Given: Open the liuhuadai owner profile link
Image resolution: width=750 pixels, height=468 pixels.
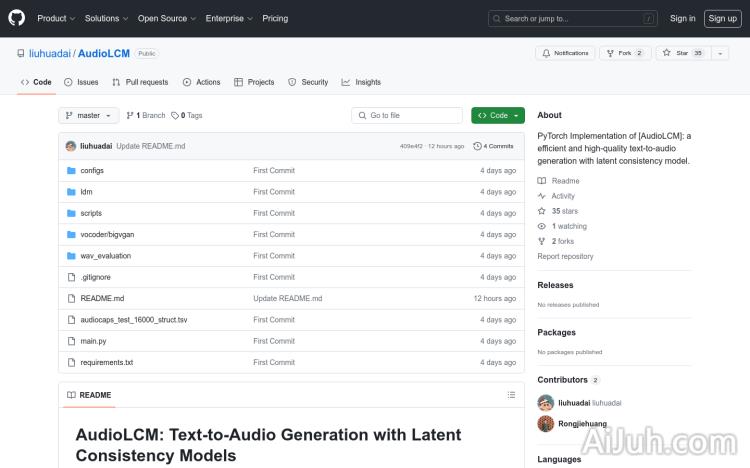Looking at the screenshot, I should [50, 53].
